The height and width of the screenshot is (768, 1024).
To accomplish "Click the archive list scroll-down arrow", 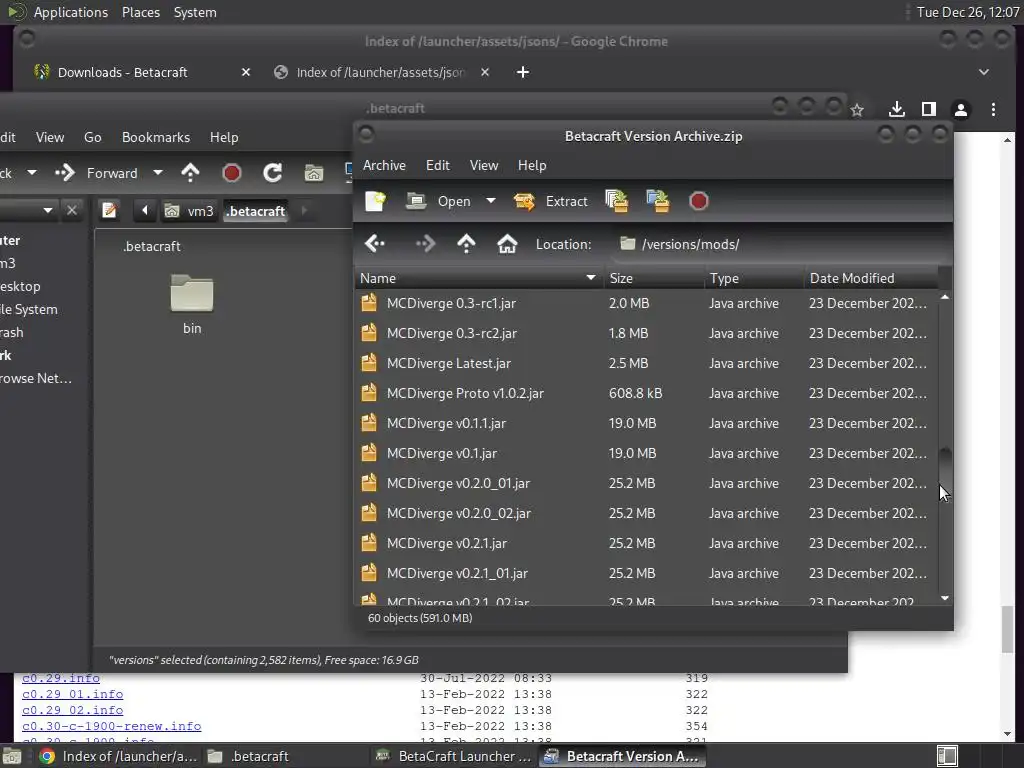I will click(x=945, y=598).
